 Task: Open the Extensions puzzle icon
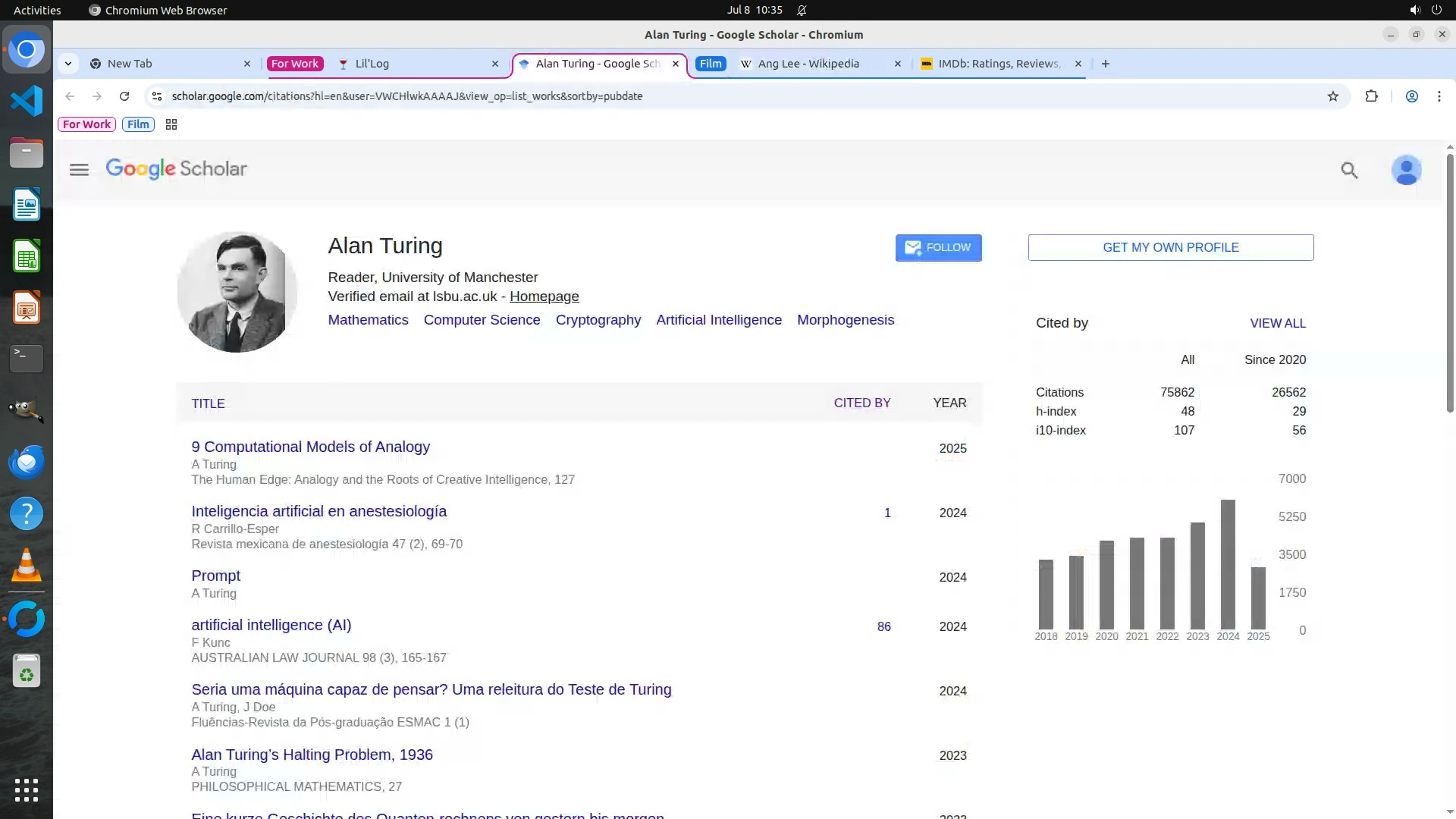coord(1371,96)
